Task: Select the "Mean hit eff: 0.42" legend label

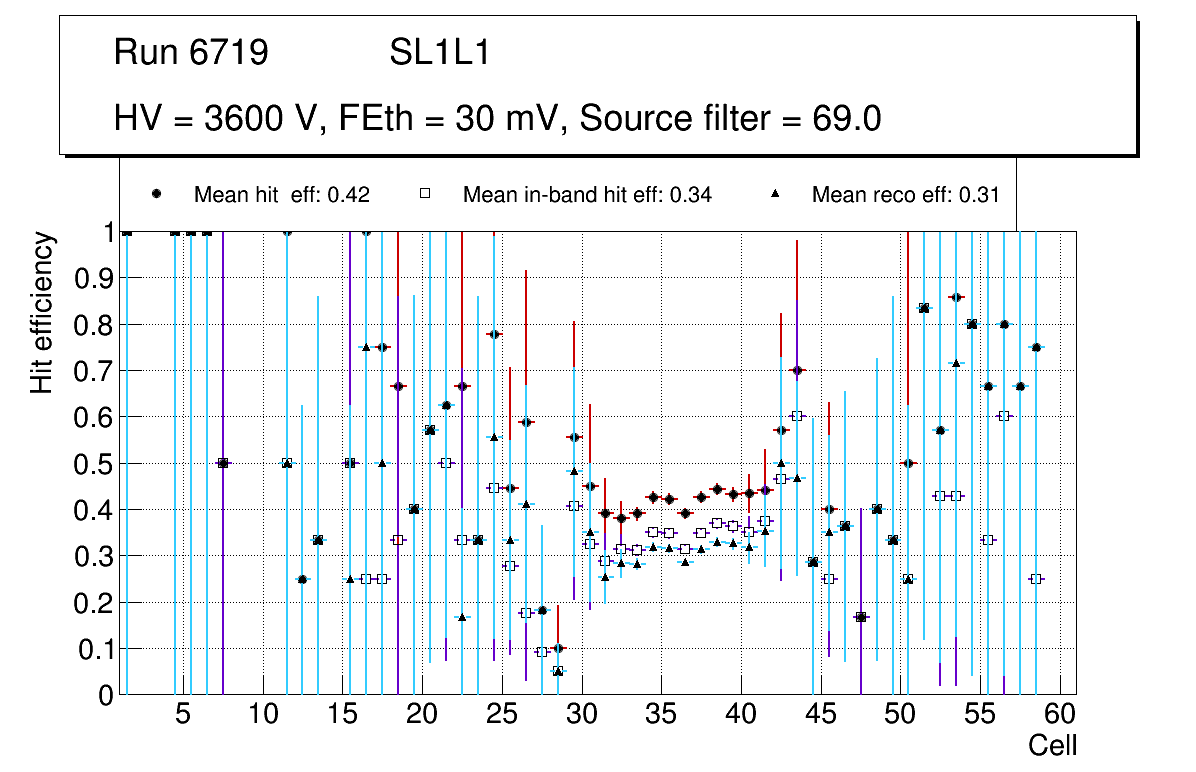Action: tap(282, 195)
